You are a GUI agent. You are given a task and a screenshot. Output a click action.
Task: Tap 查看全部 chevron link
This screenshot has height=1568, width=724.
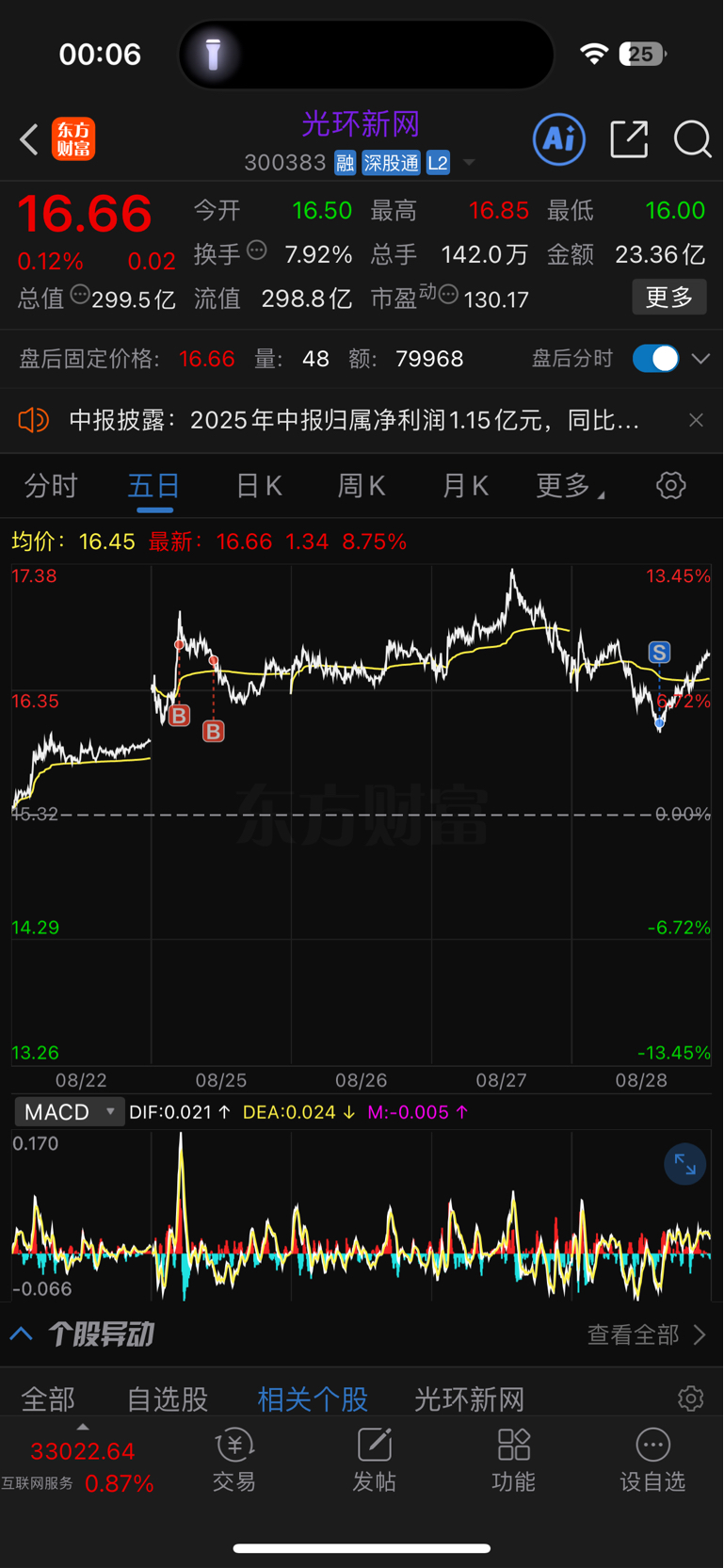click(x=646, y=1334)
